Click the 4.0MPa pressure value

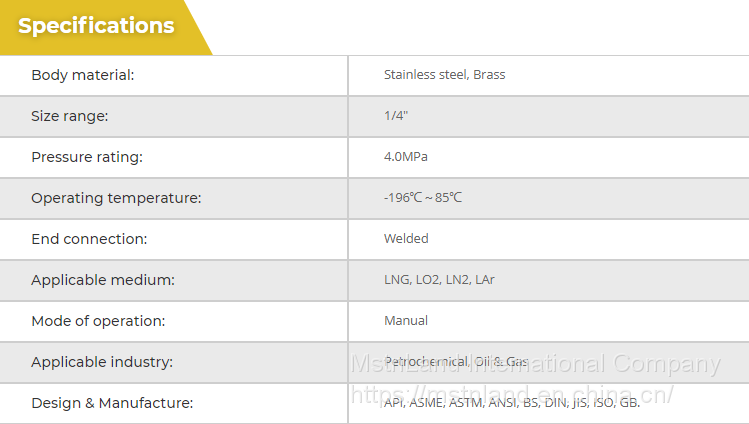(x=406, y=157)
